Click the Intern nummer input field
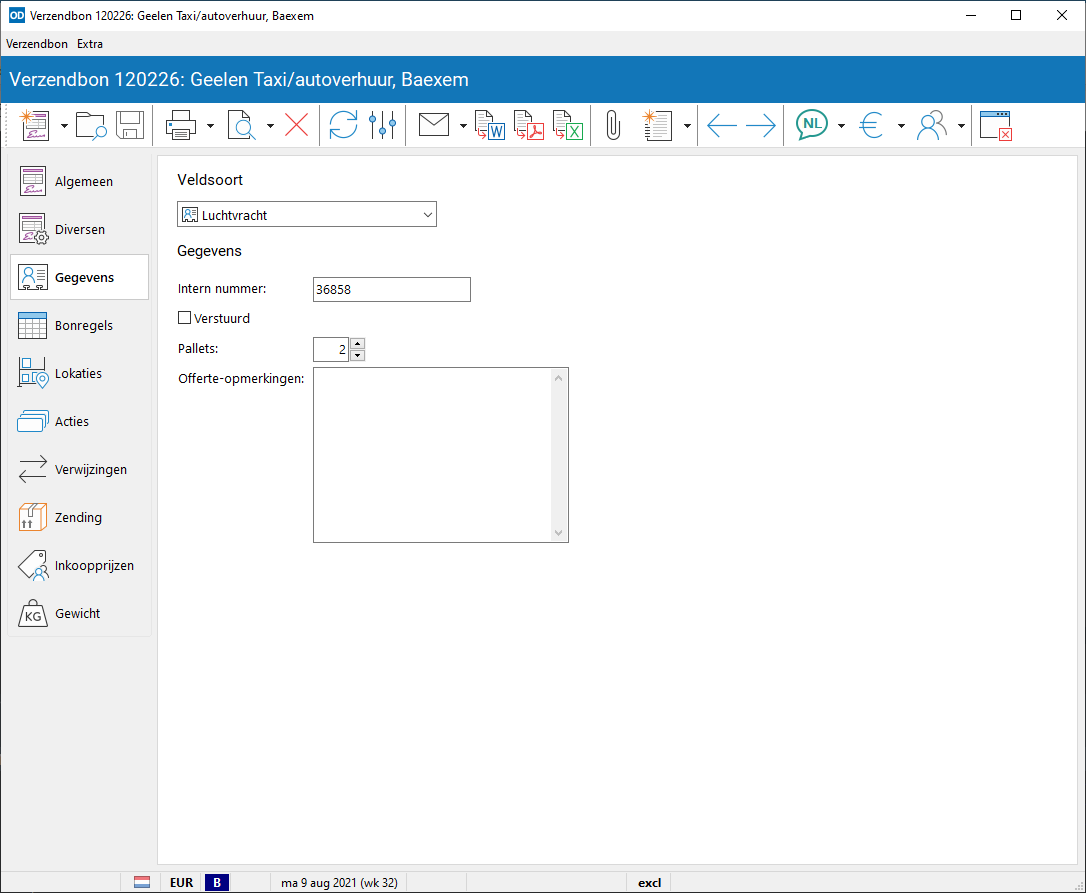 click(x=392, y=290)
